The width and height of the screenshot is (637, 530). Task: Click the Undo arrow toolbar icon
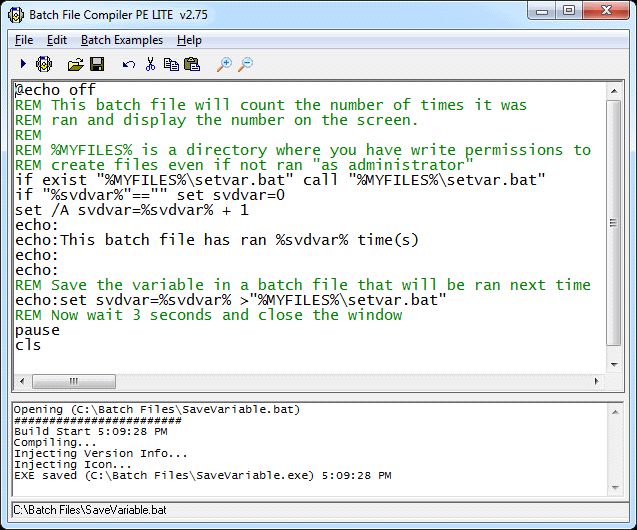[x=128, y=64]
